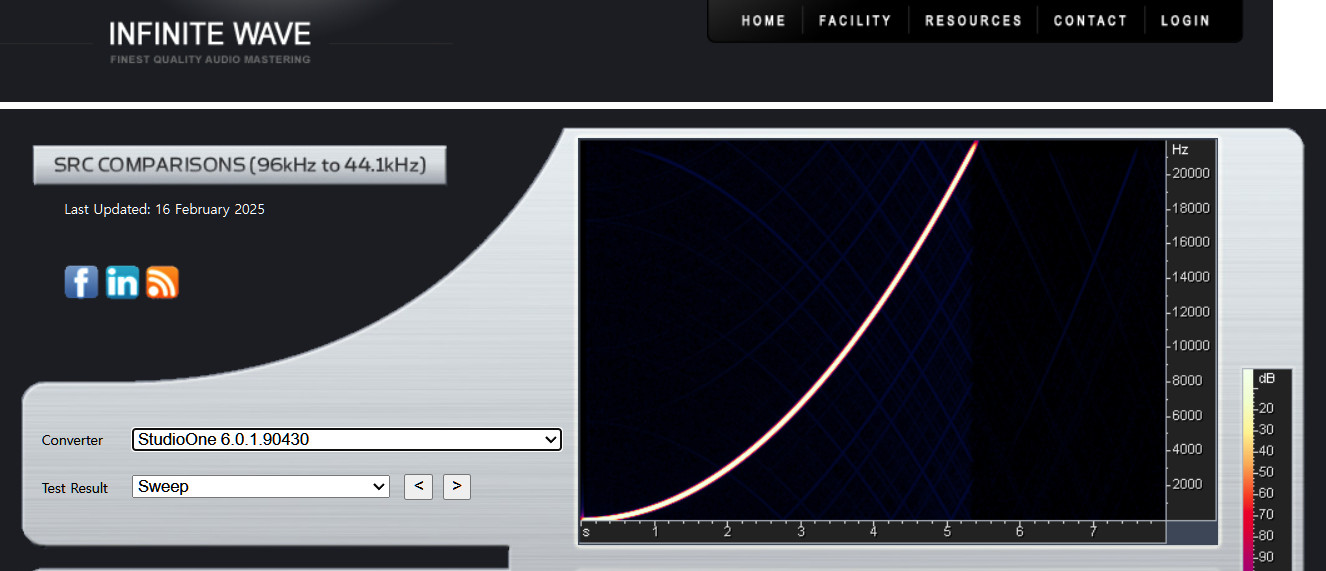The image size is (1326, 571).
Task: Navigate to the Home menu item
Action: [763, 21]
